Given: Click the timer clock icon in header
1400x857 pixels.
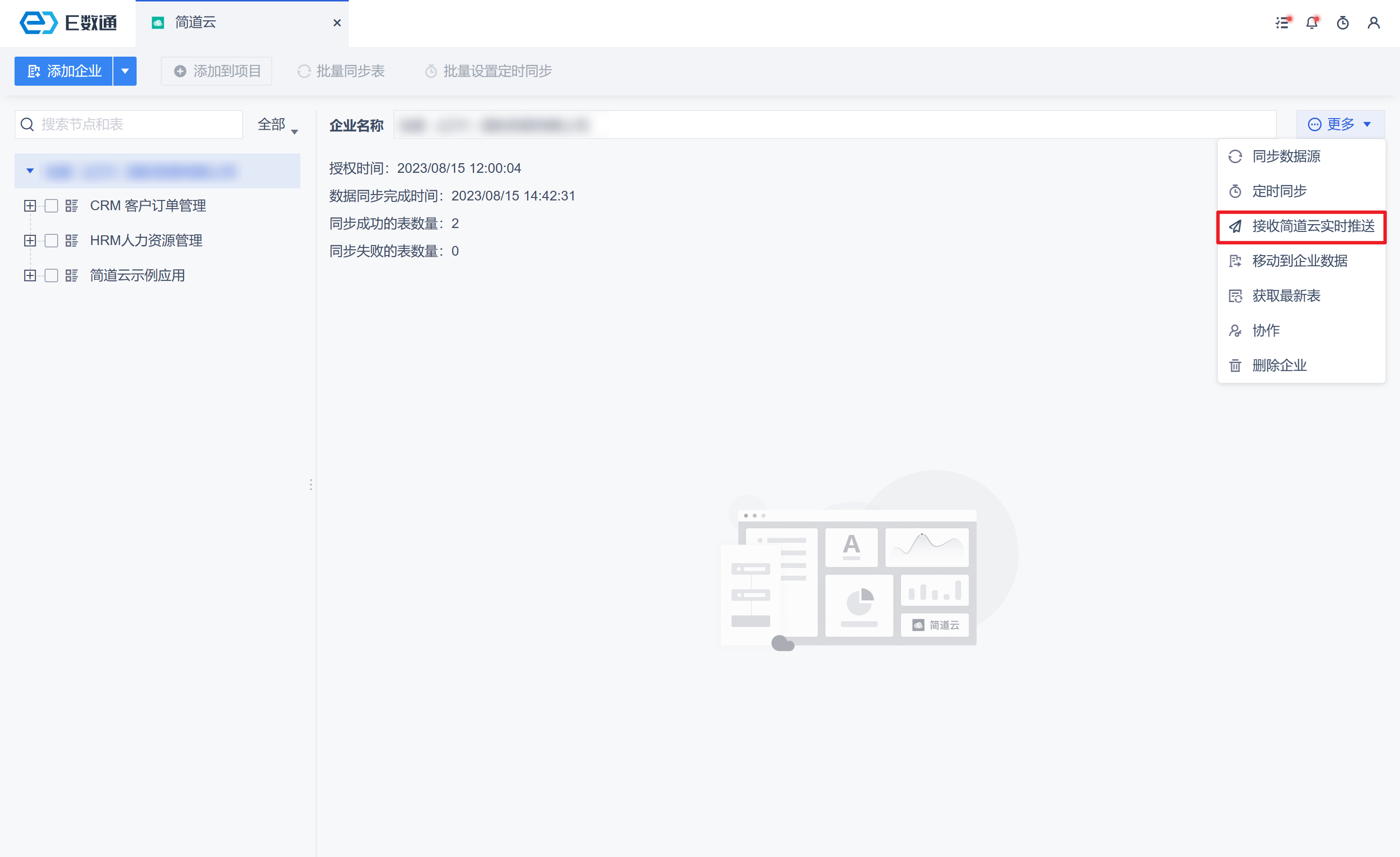Looking at the screenshot, I should pyautogui.click(x=1343, y=23).
